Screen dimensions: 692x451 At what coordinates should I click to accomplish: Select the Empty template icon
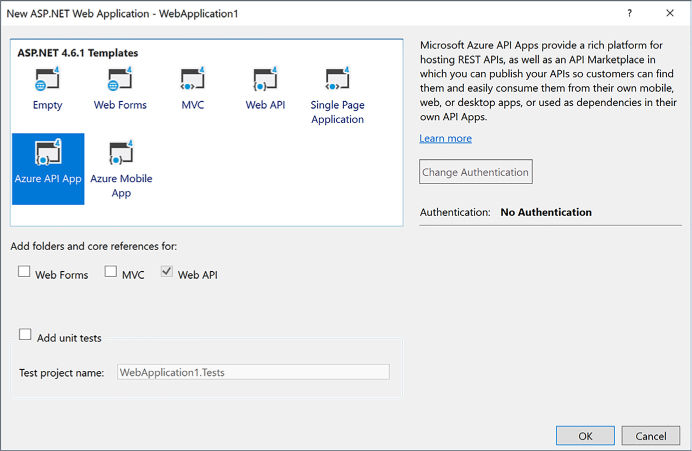(x=47, y=79)
